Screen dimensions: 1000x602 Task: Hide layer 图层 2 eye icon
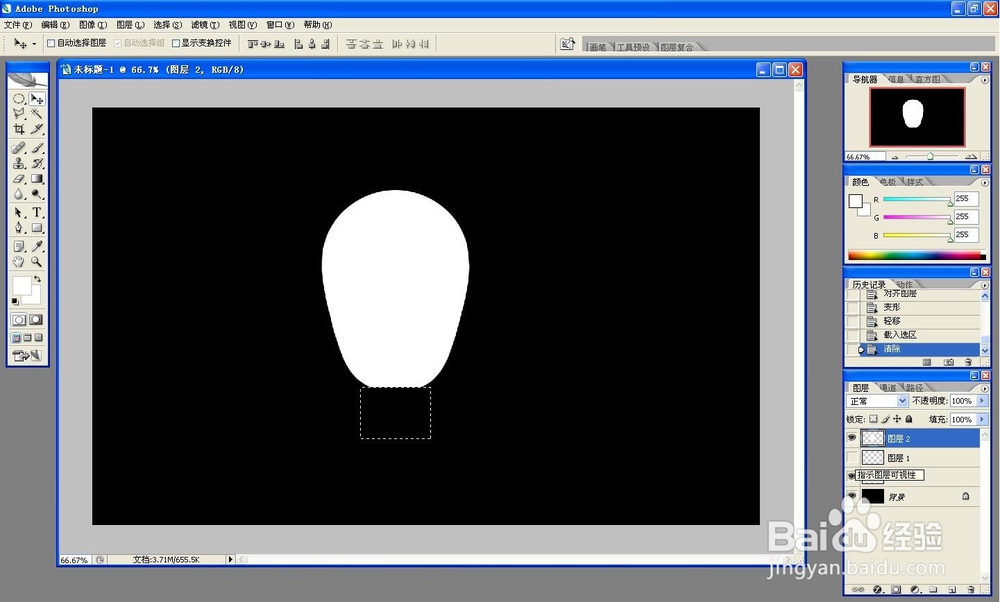click(x=852, y=438)
